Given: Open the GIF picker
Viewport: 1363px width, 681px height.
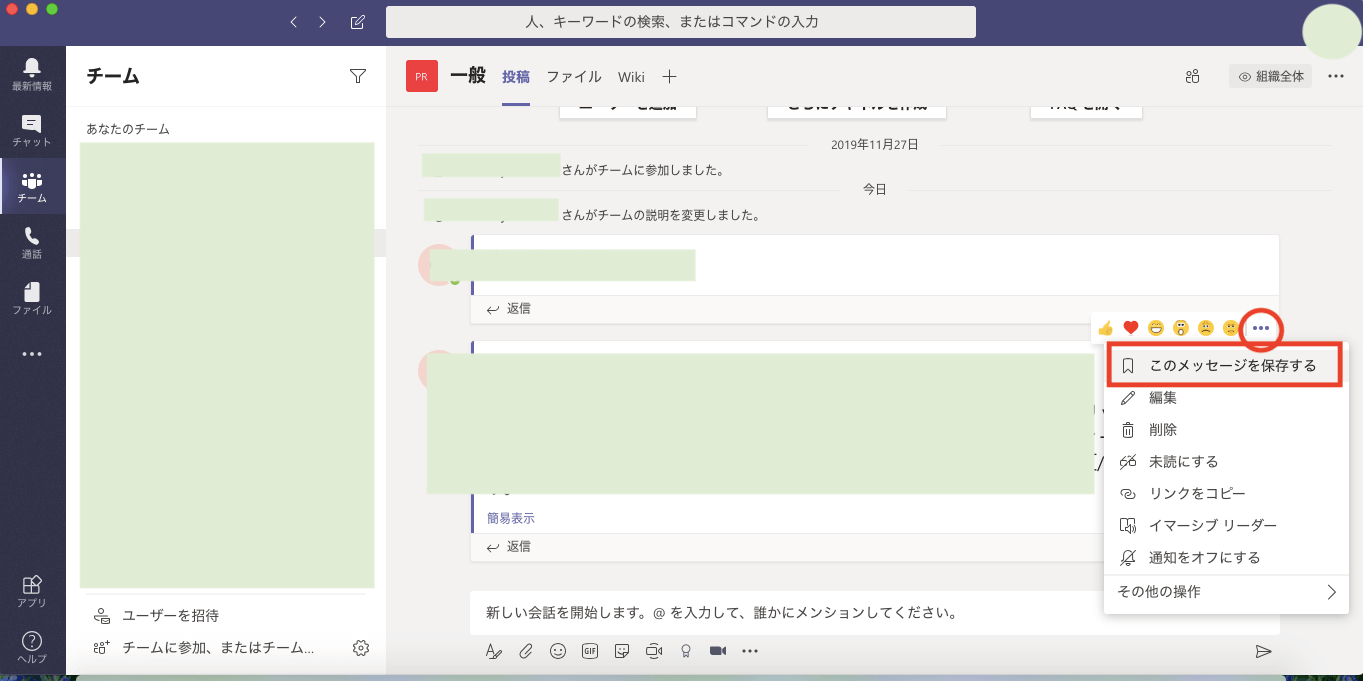Looking at the screenshot, I should 590,651.
